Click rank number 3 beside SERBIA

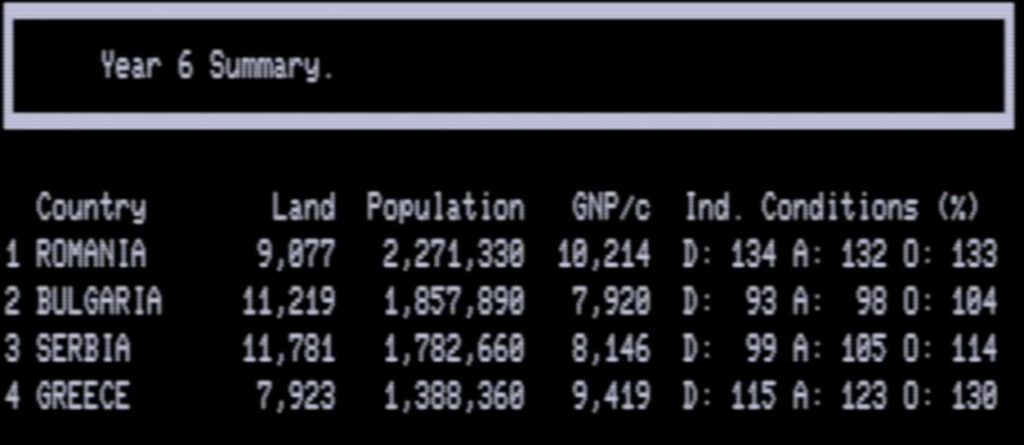(12, 348)
